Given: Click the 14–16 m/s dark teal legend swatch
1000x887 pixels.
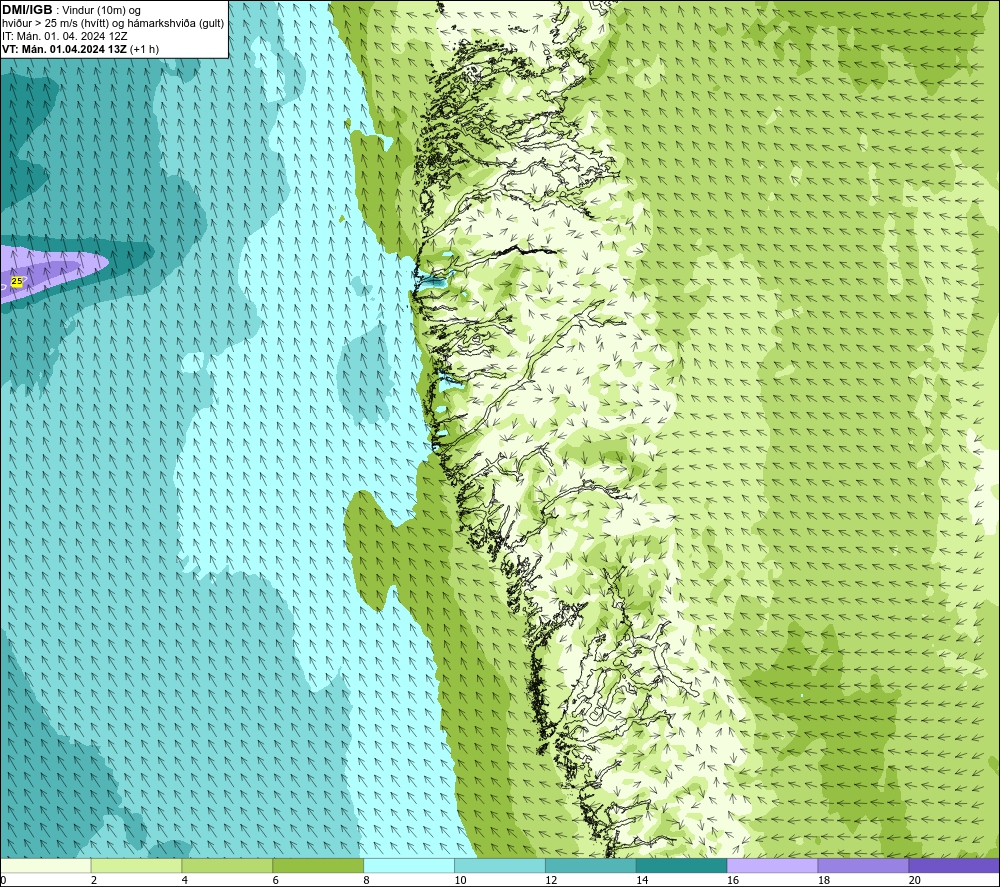Looking at the screenshot, I should (682, 866).
